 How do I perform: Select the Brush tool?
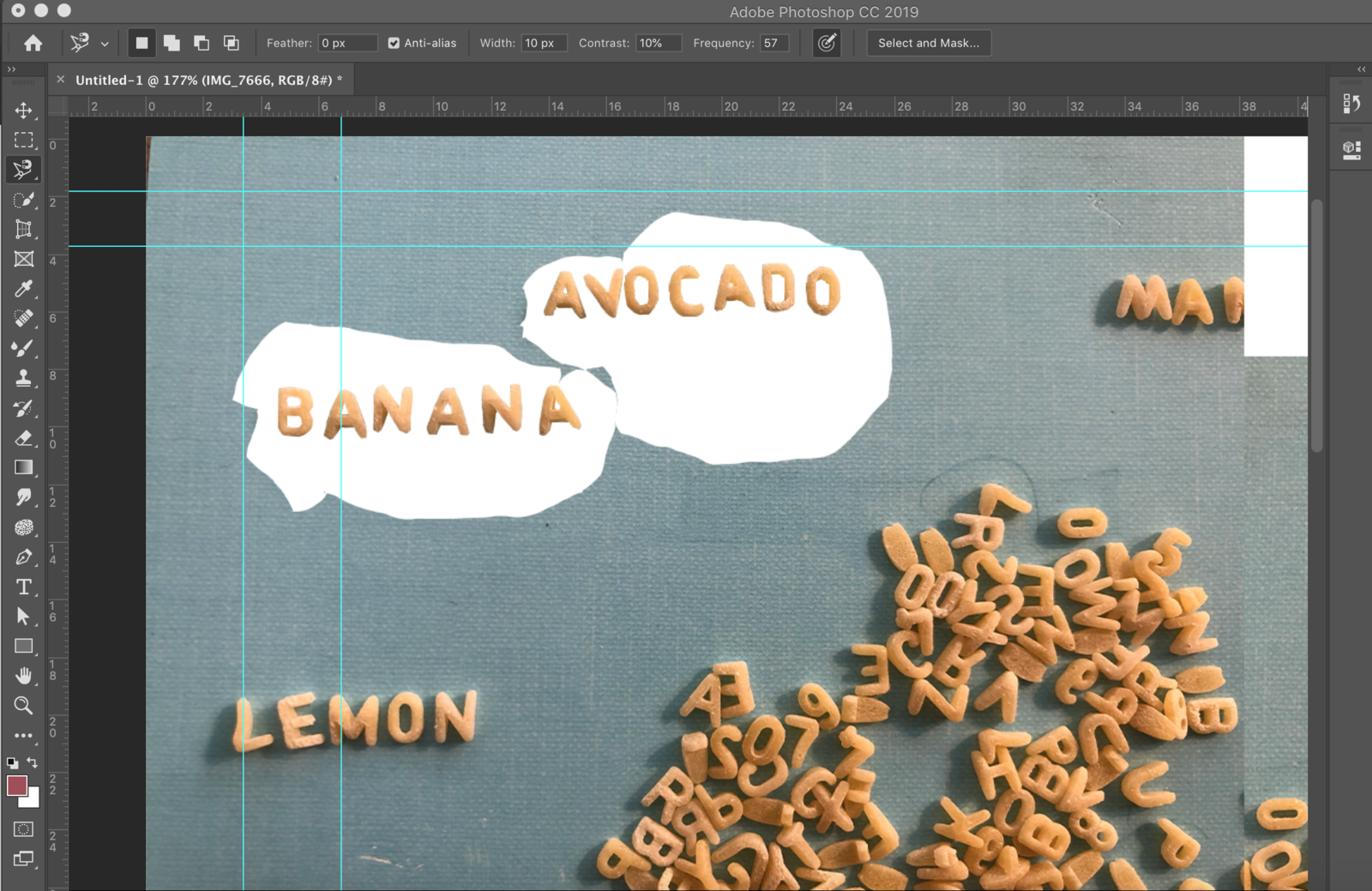click(24, 348)
